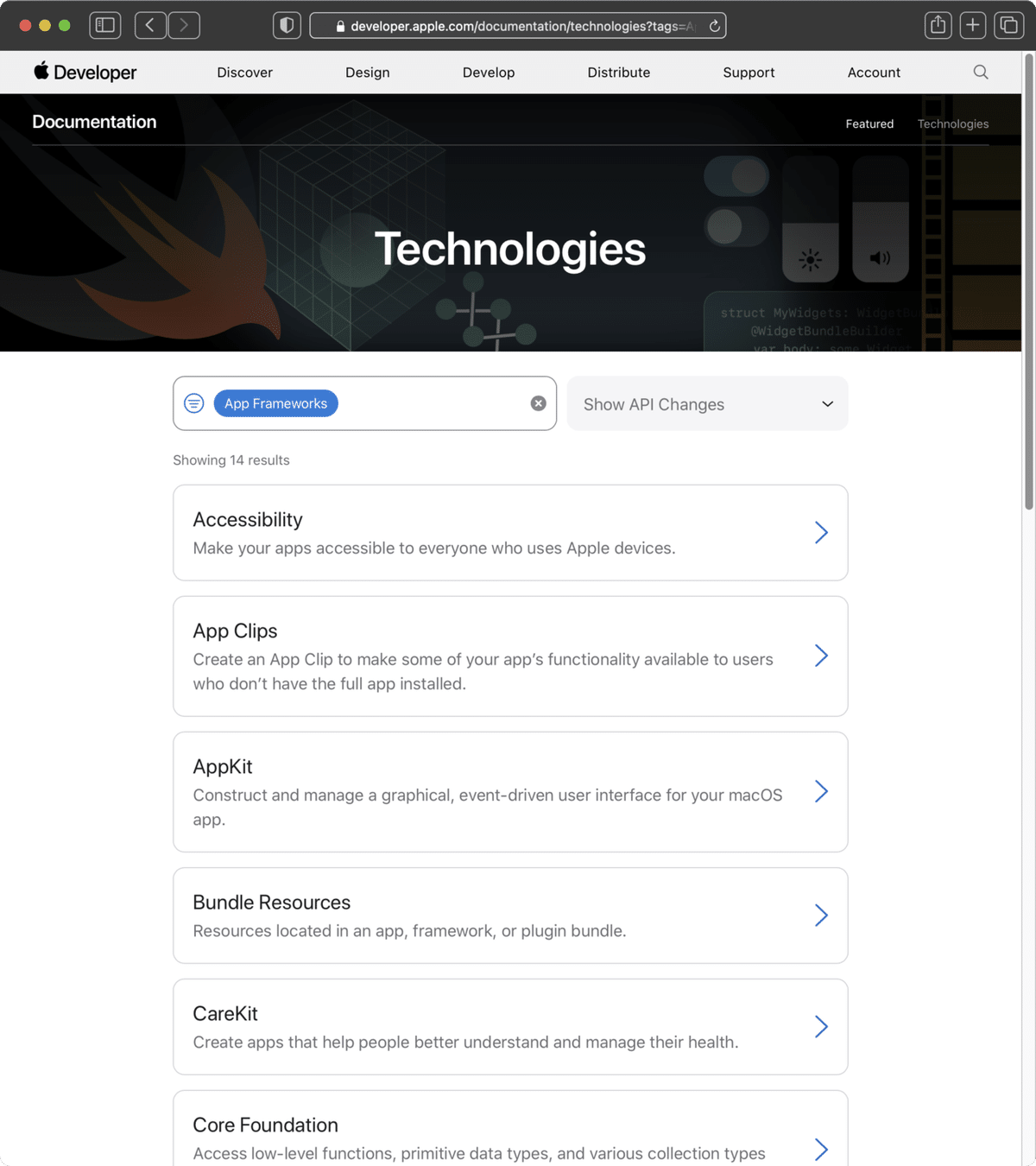The height and width of the screenshot is (1166, 1036).
Task: Click the chevron on the Bundle Resources card
Action: (821, 916)
